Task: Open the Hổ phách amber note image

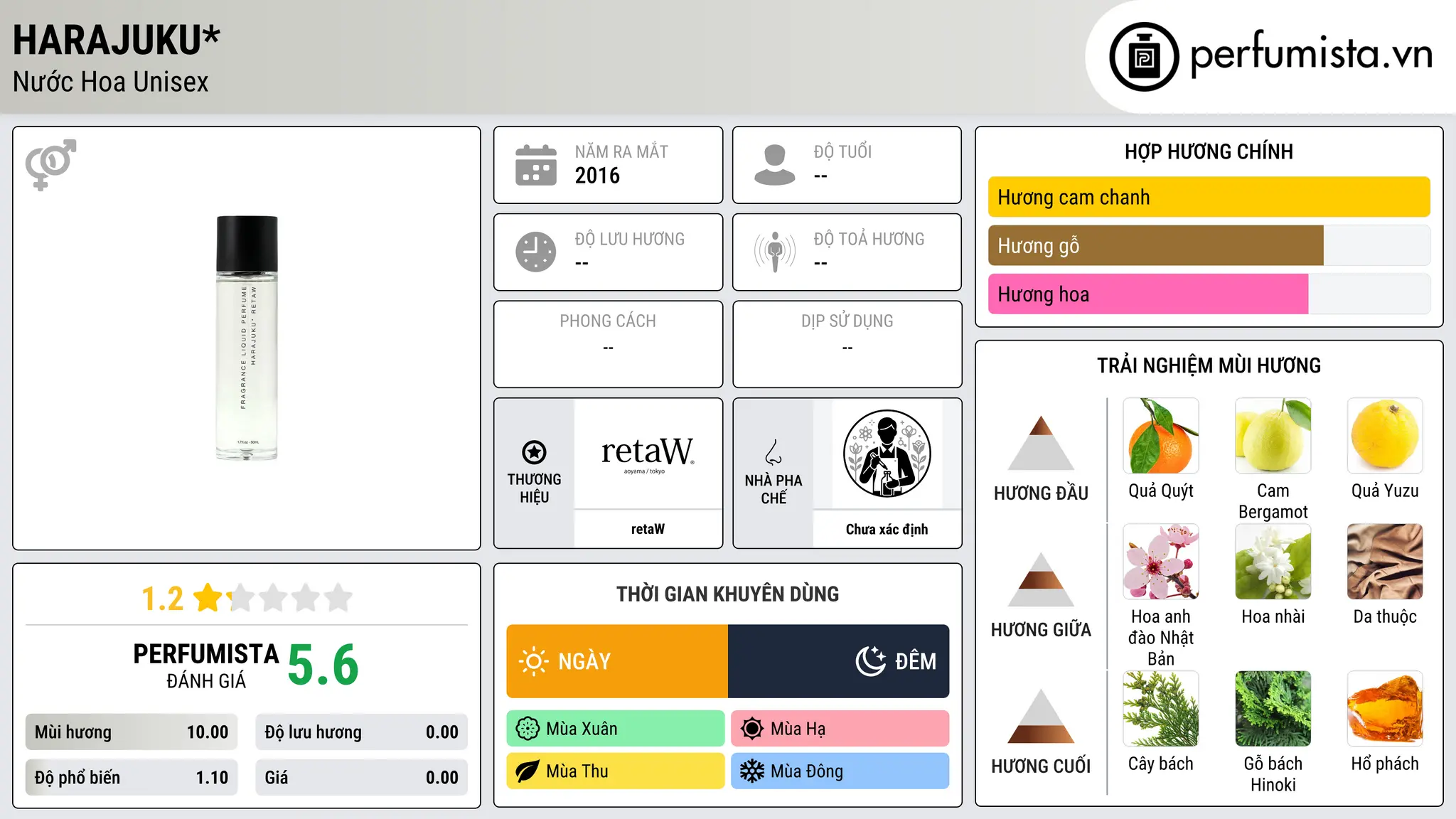Action: coord(1385,709)
